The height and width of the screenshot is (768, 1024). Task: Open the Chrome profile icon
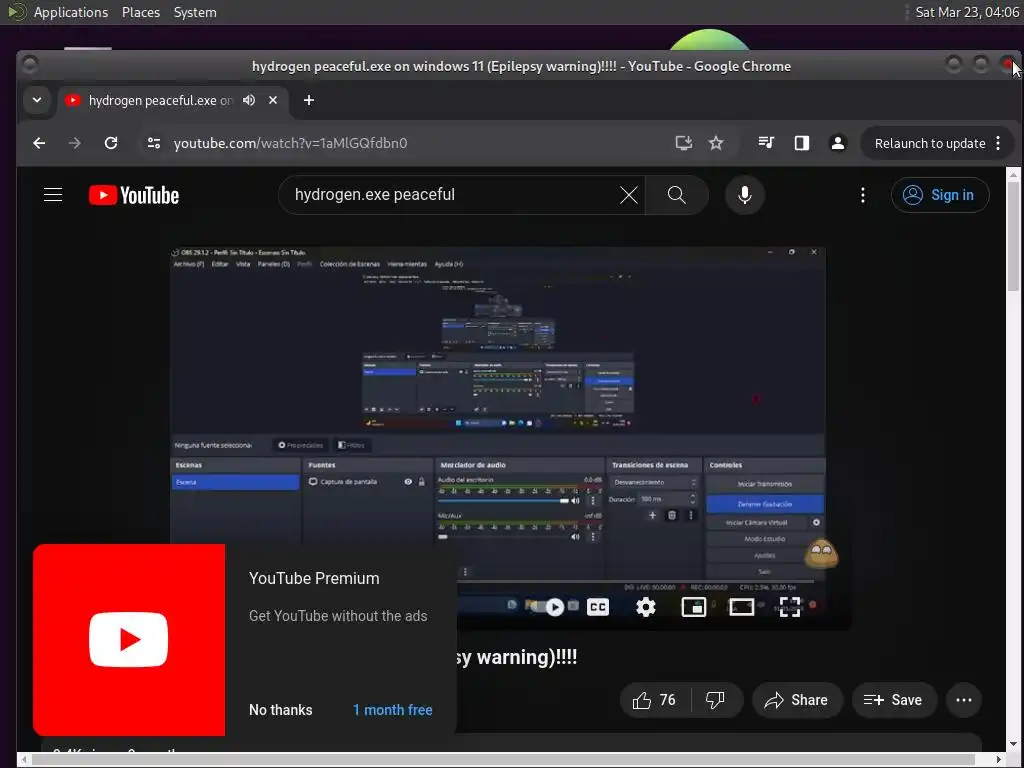click(x=837, y=143)
